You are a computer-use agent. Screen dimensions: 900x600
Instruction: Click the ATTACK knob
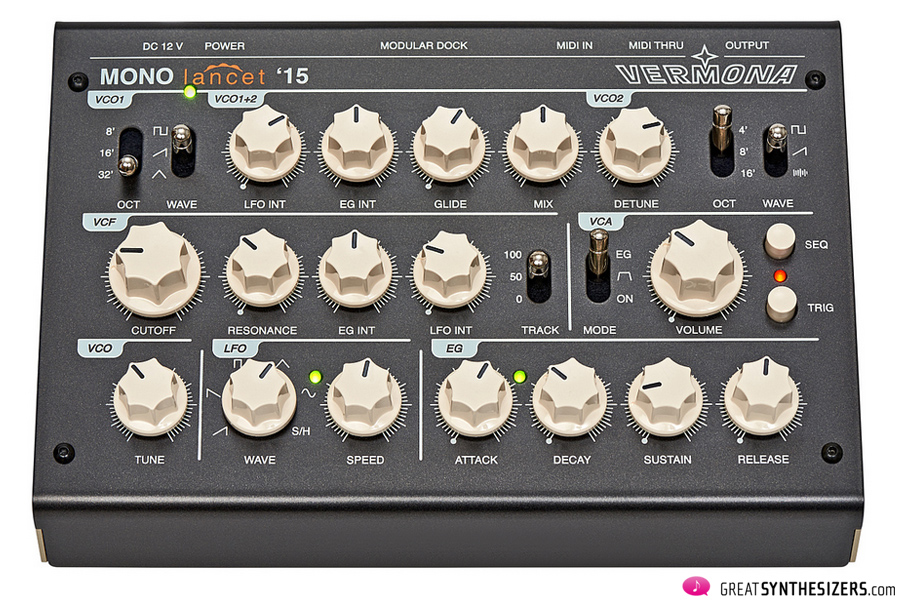(x=475, y=398)
